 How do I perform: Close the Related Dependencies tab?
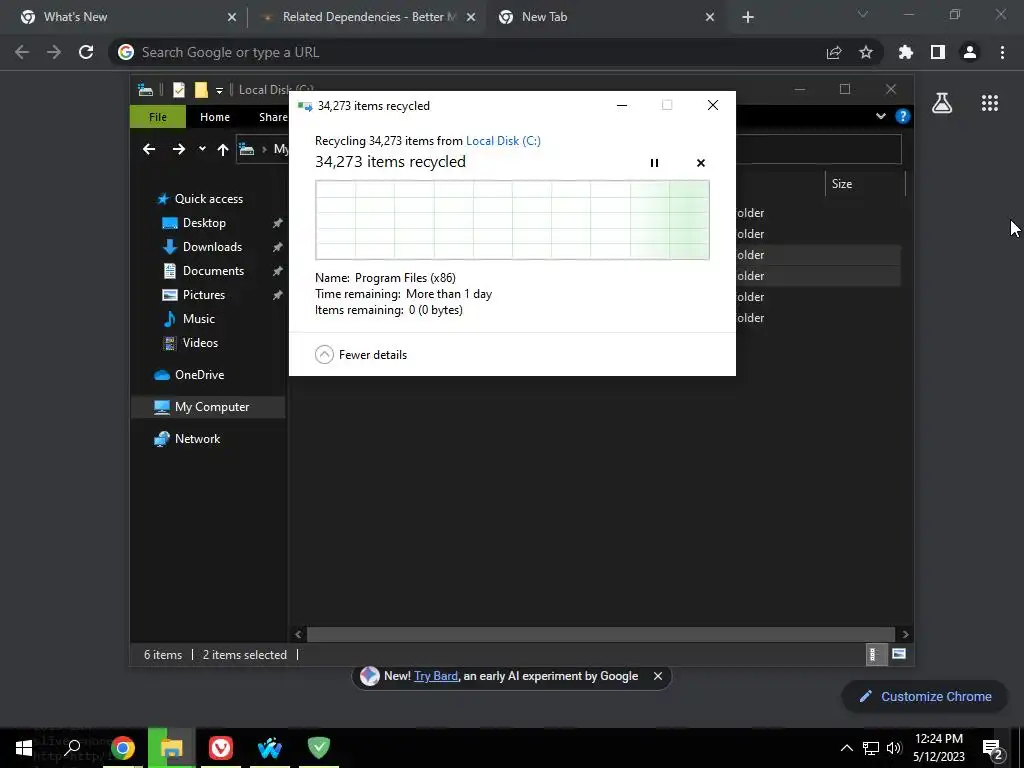tap(471, 18)
